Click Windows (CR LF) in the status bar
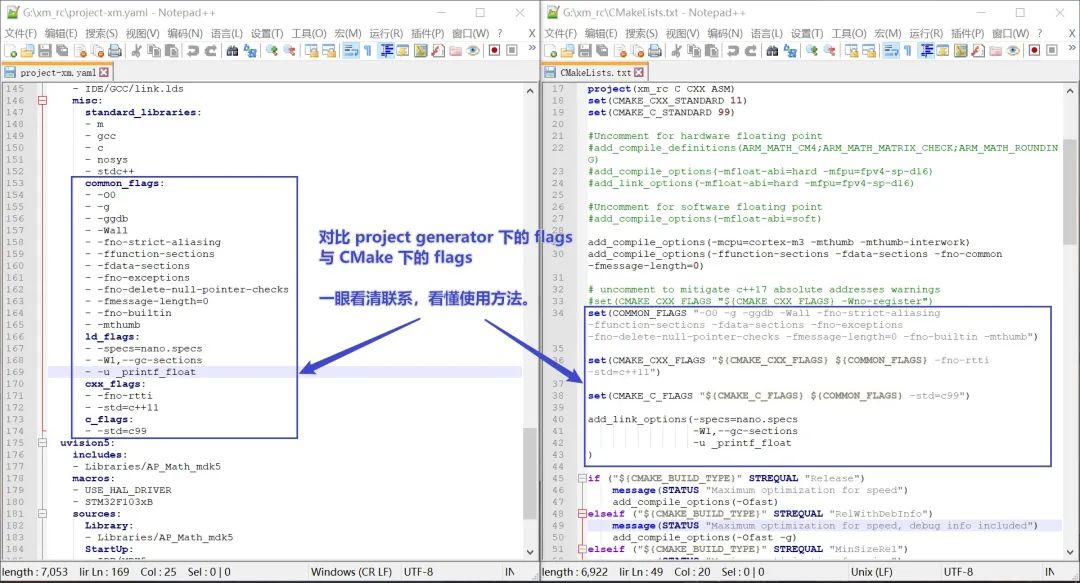This screenshot has height=583, width=1080. (x=351, y=572)
